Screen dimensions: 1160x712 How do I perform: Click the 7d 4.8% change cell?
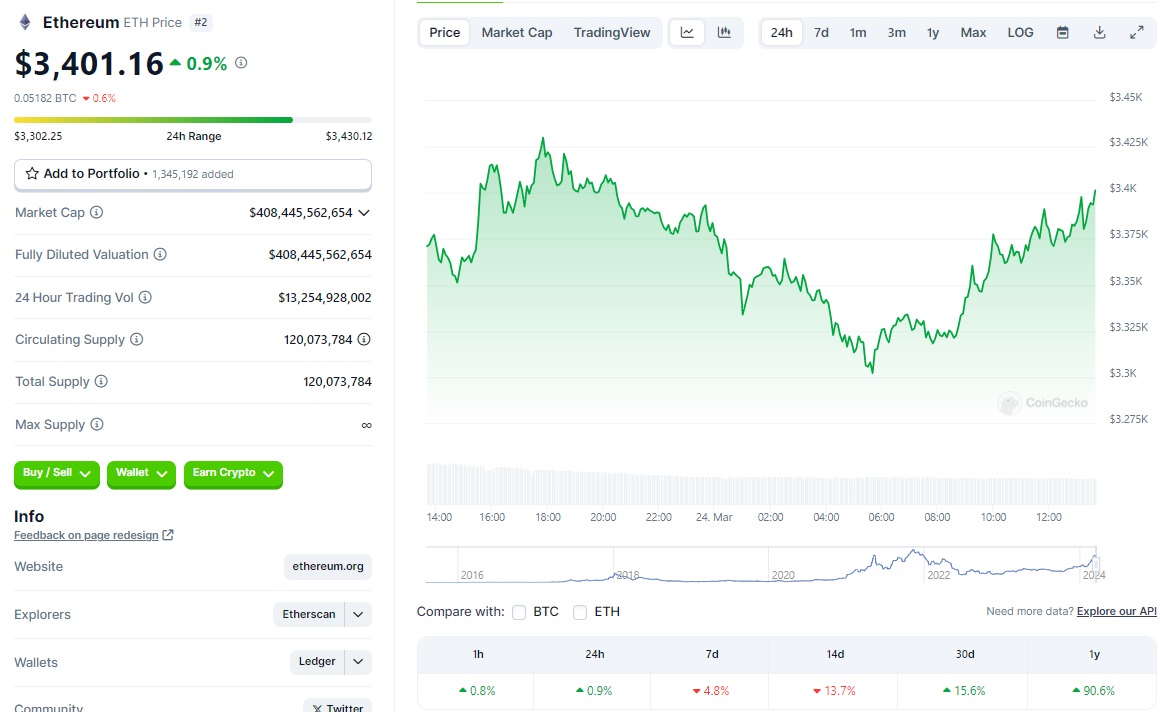point(711,691)
